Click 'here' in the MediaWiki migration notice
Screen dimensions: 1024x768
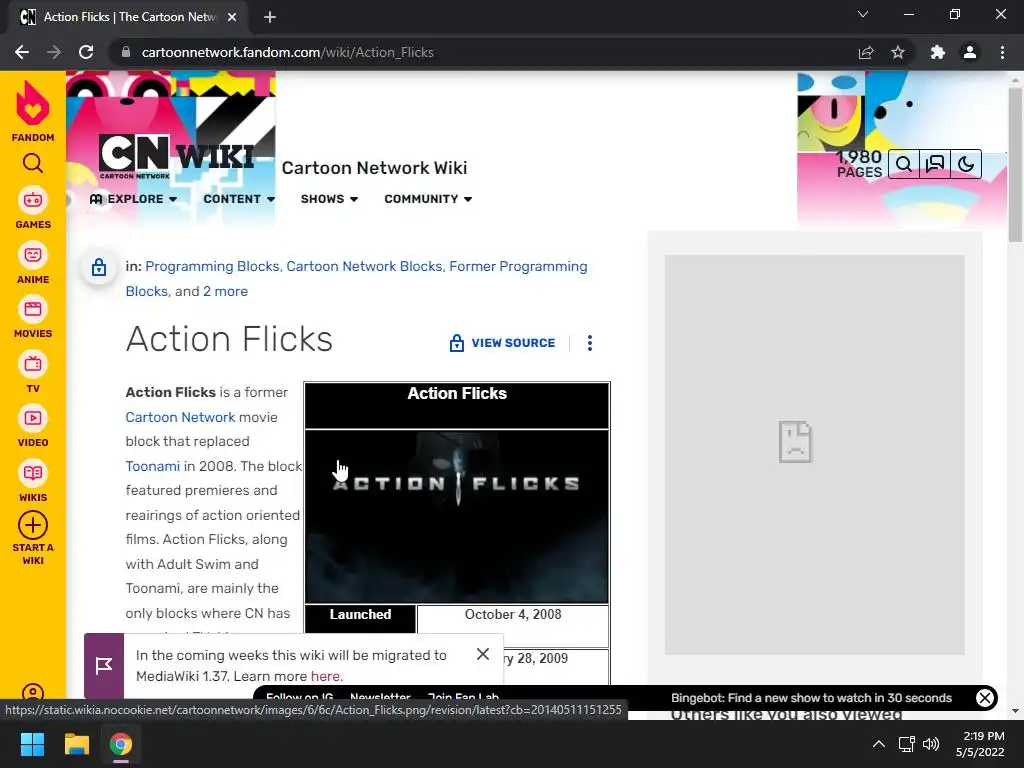click(325, 676)
